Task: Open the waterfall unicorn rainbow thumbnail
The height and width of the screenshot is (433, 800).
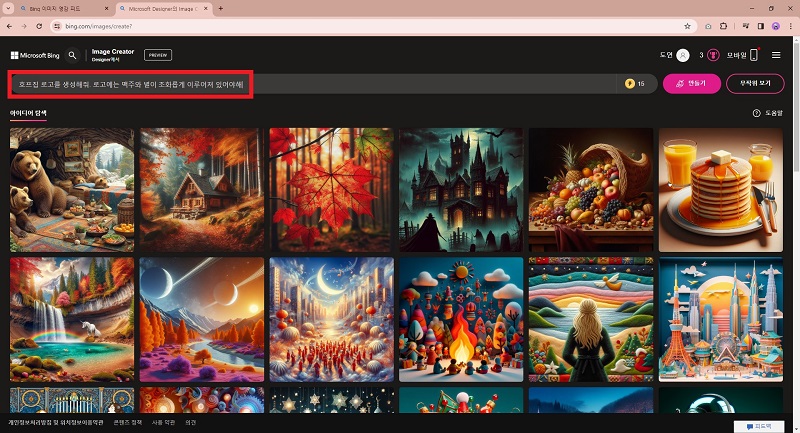Action: 72,319
